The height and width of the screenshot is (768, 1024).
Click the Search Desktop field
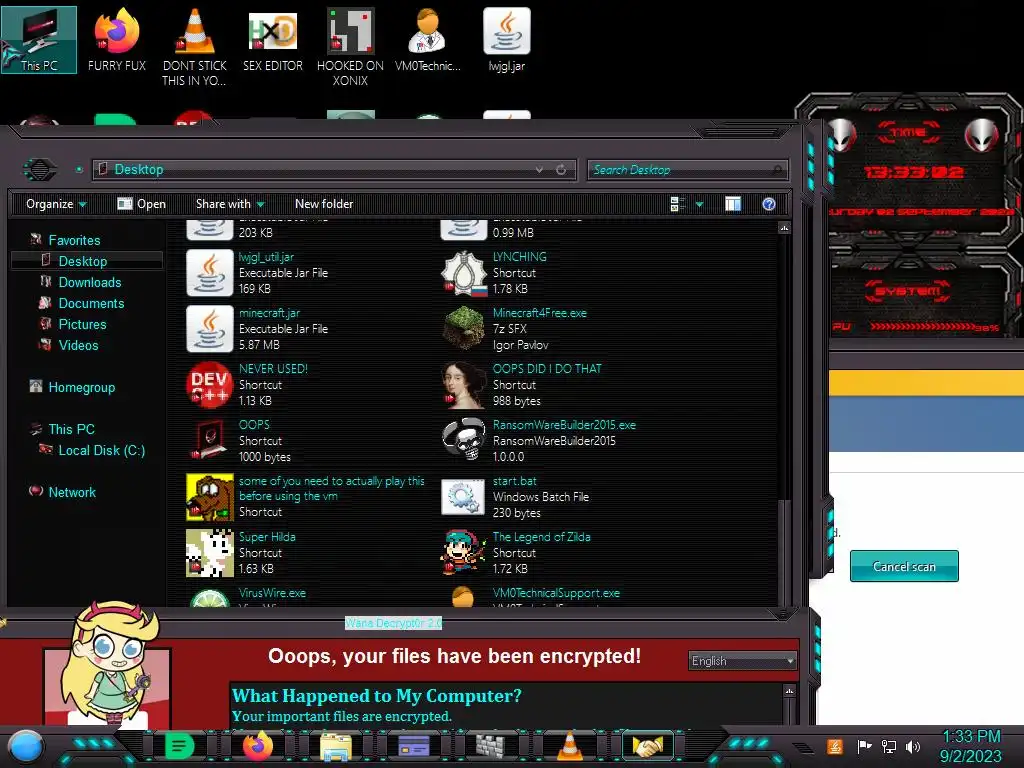click(688, 170)
